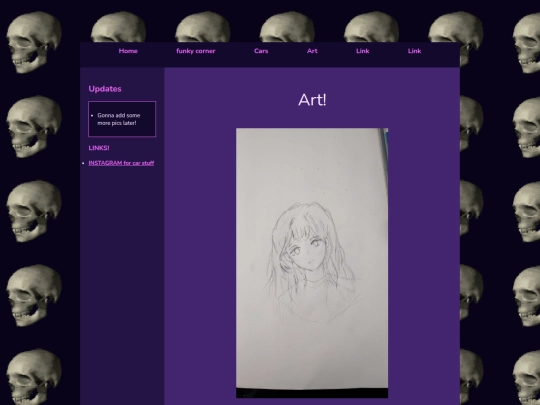Viewport: 540px width, 405px height.
Task: Click the Updates sidebar heading
Action: pos(105,89)
